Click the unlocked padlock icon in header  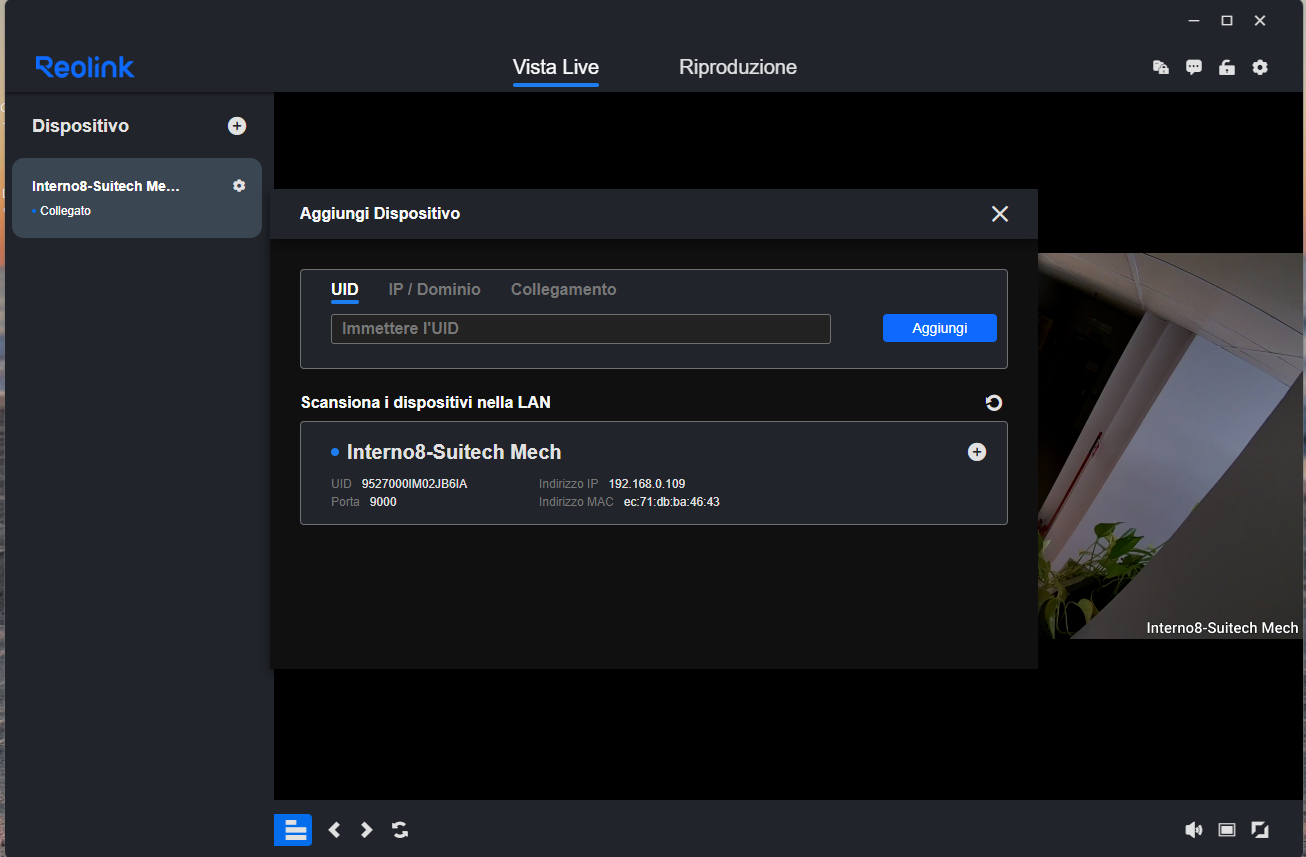tap(1226, 68)
